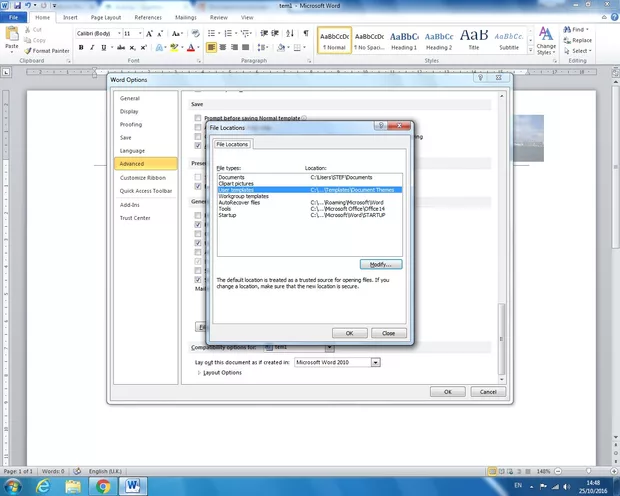Select AutoRecover files in file types list

click(x=239, y=202)
